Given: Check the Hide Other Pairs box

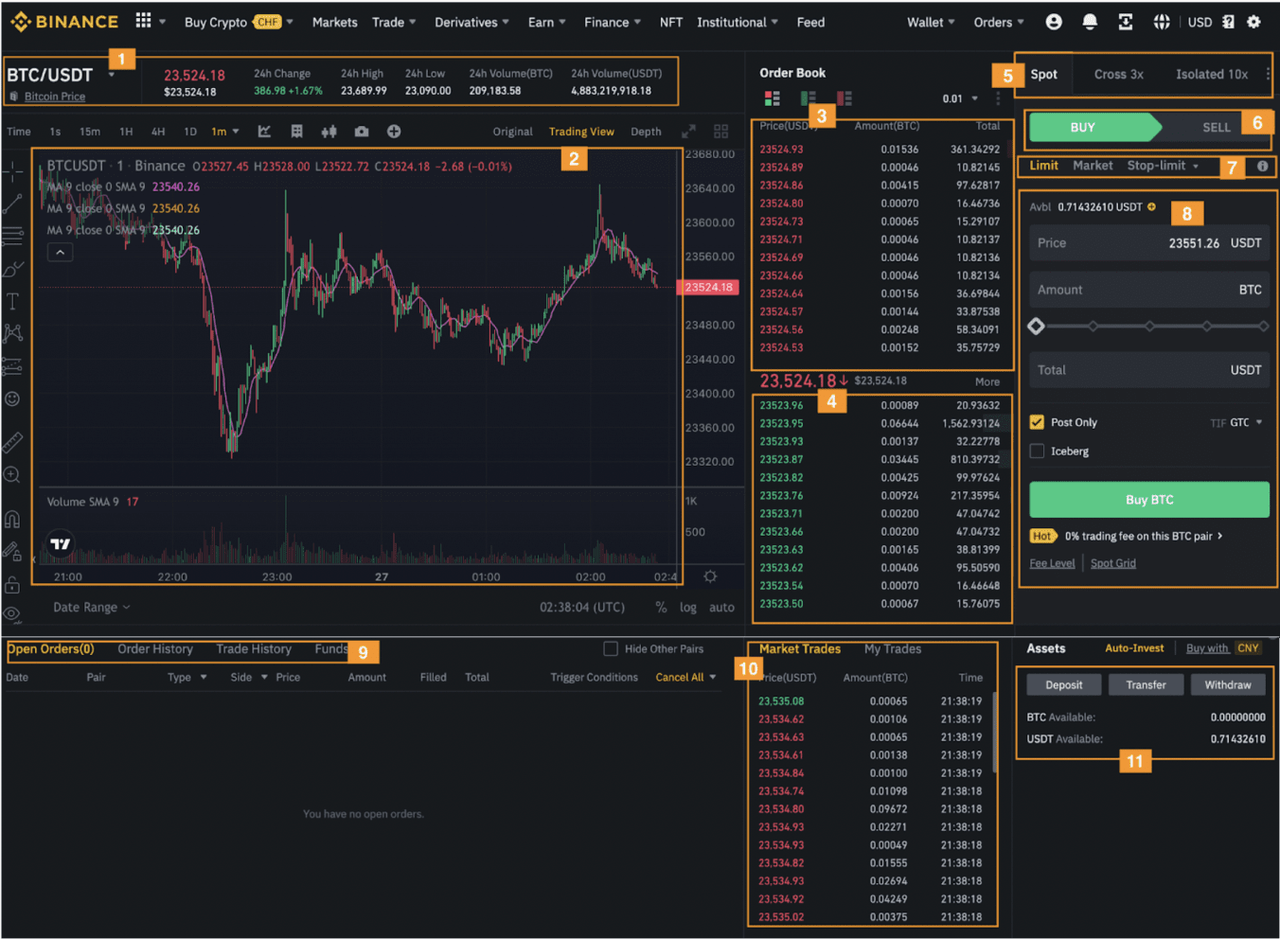Looking at the screenshot, I should 610,649.
